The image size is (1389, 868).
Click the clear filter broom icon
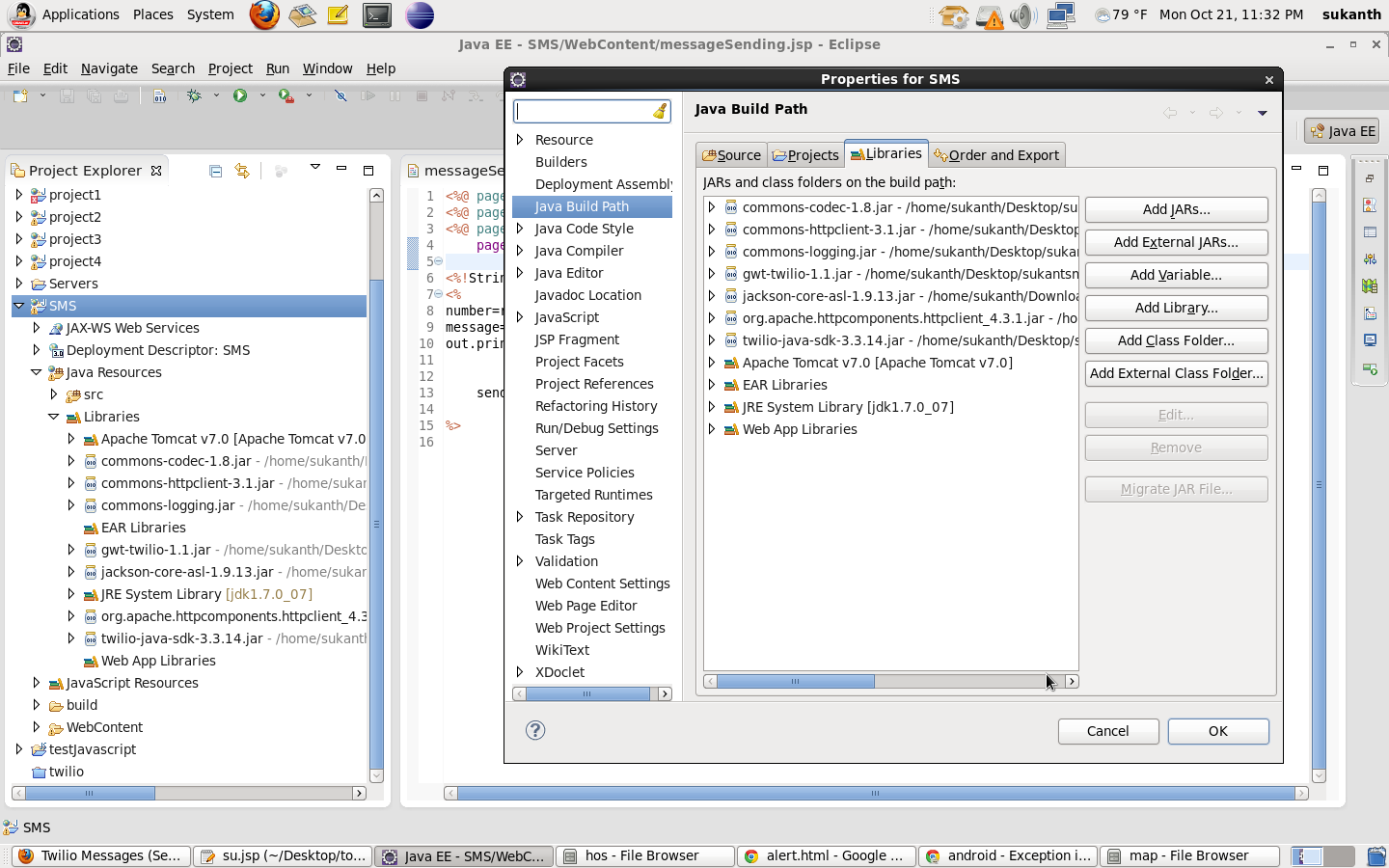tap(660, 112)
